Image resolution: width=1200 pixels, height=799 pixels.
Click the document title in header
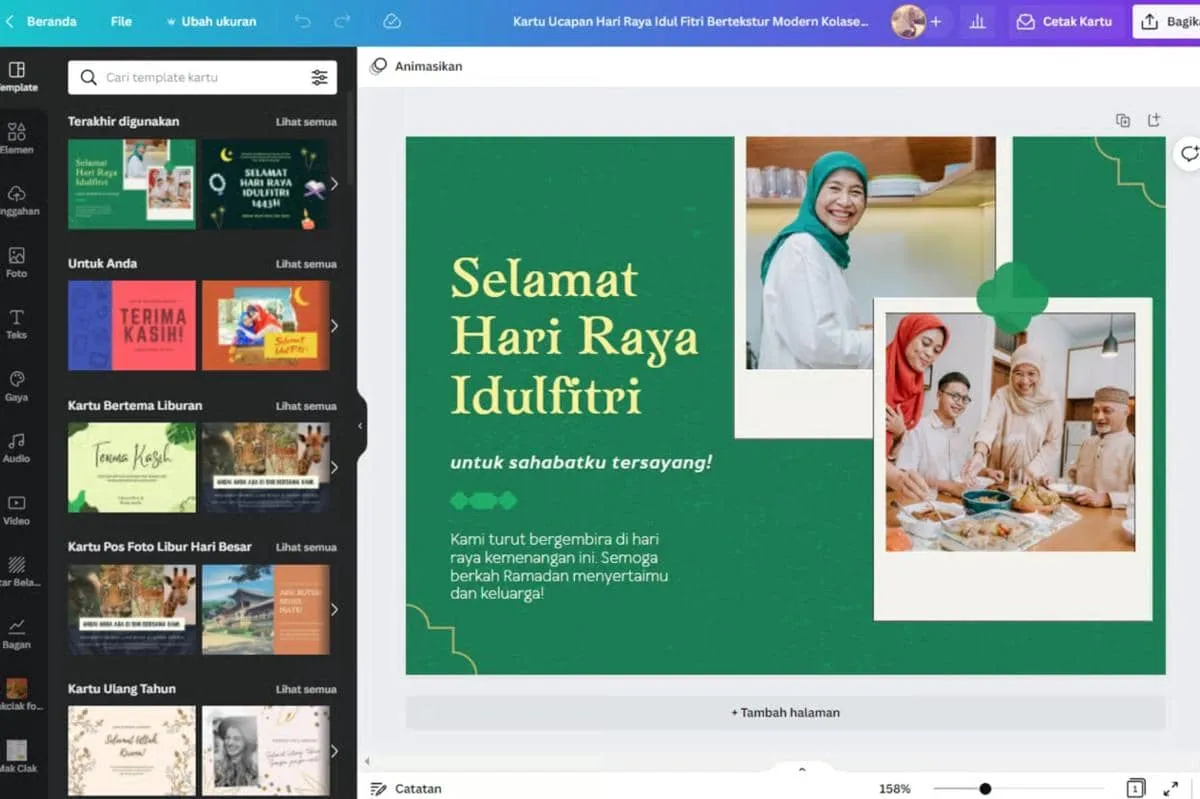pos(690,21)
